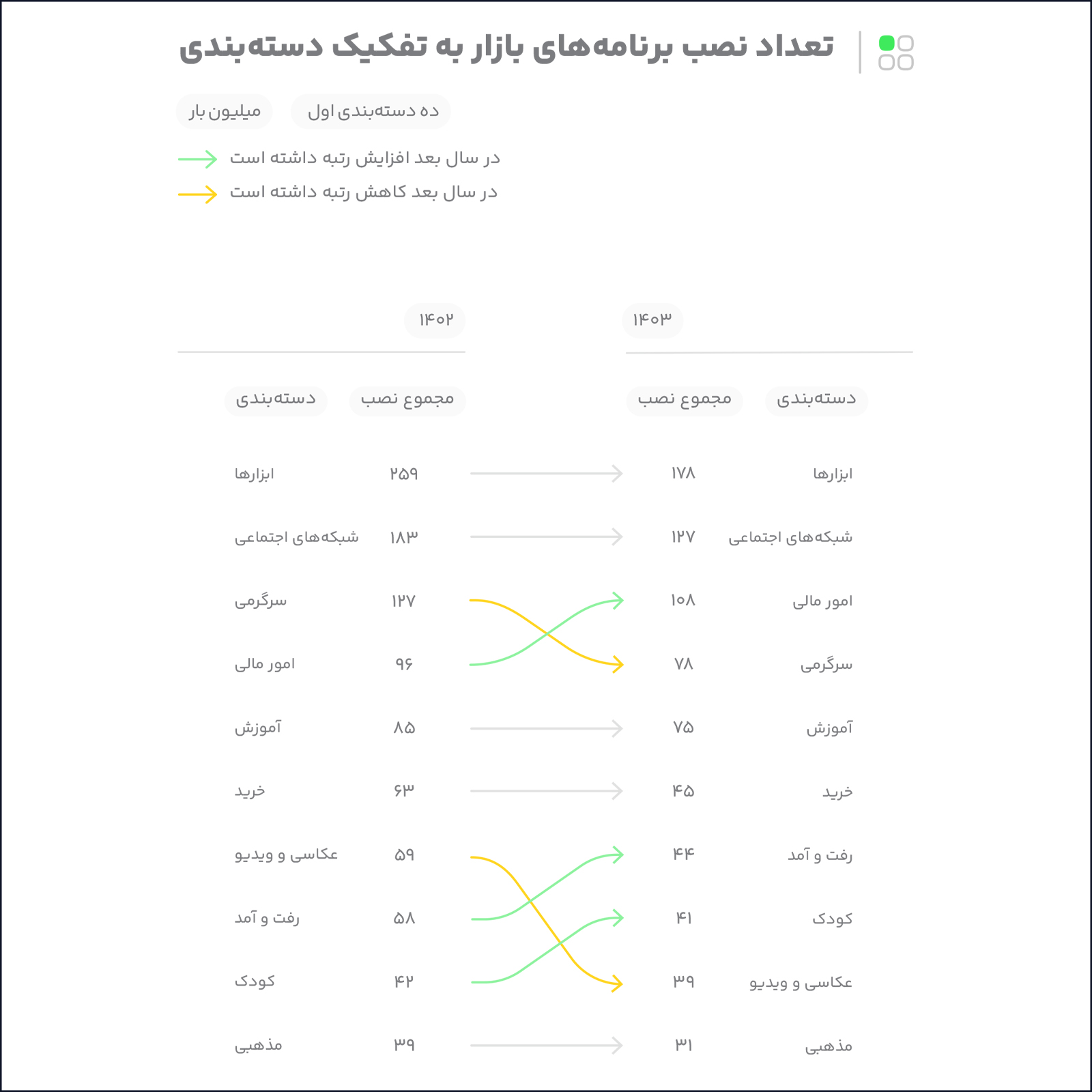The image size is (1092, 1092).
Task: Click شبکه‌های اجتماعی in the ۱۴۰۳ column
Action: coord(790,537)
